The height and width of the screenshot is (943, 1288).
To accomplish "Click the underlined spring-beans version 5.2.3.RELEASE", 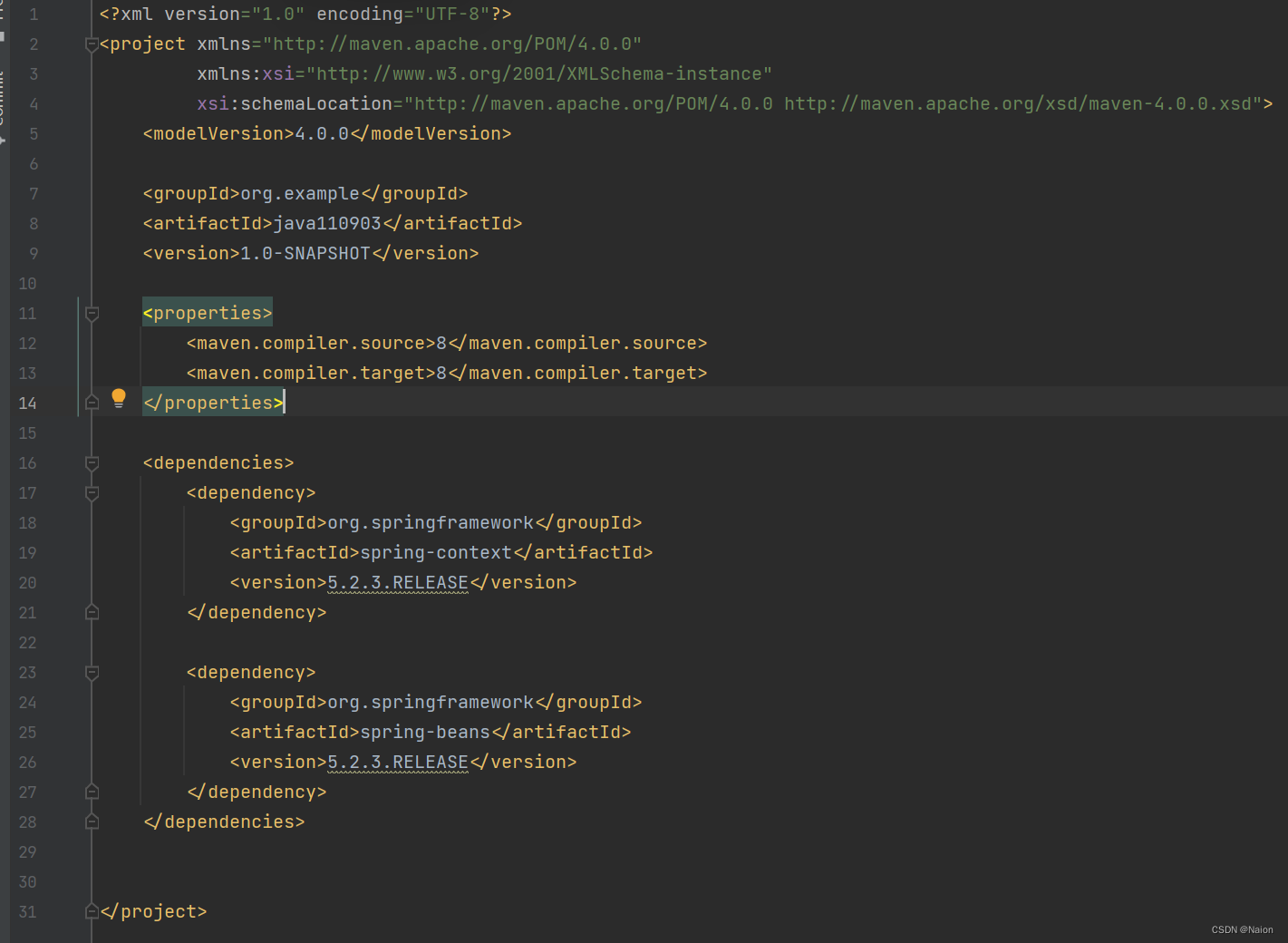I will coord(397,762).
